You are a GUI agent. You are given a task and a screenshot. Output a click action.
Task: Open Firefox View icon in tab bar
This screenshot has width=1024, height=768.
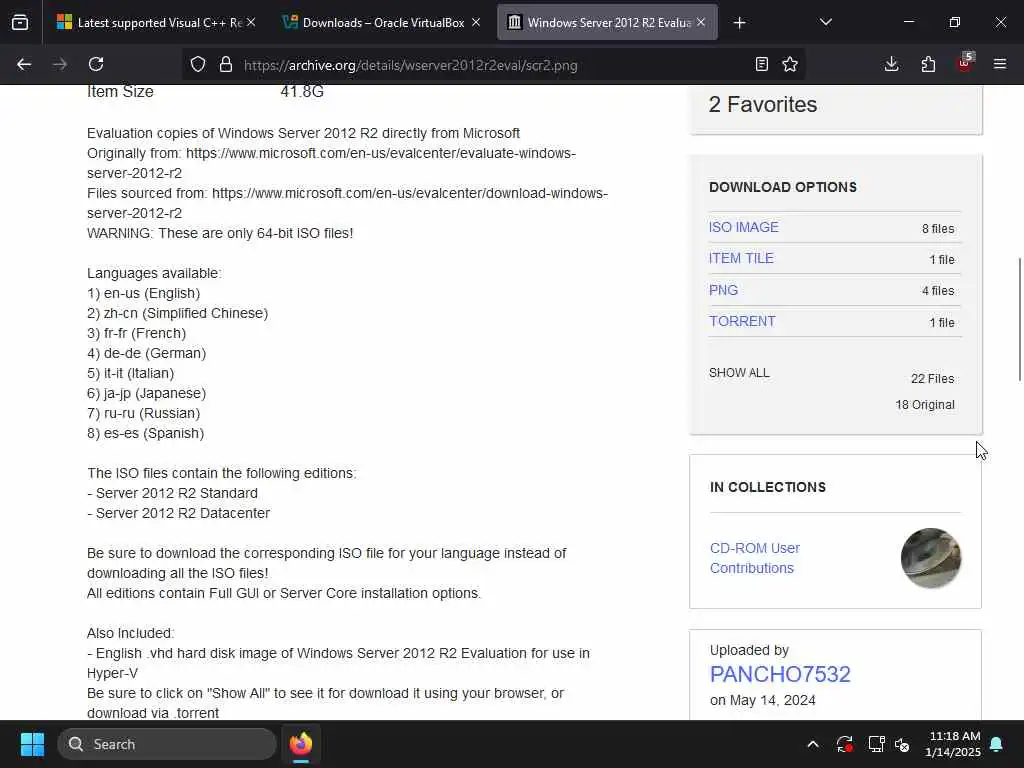click(x=20, y=23)
